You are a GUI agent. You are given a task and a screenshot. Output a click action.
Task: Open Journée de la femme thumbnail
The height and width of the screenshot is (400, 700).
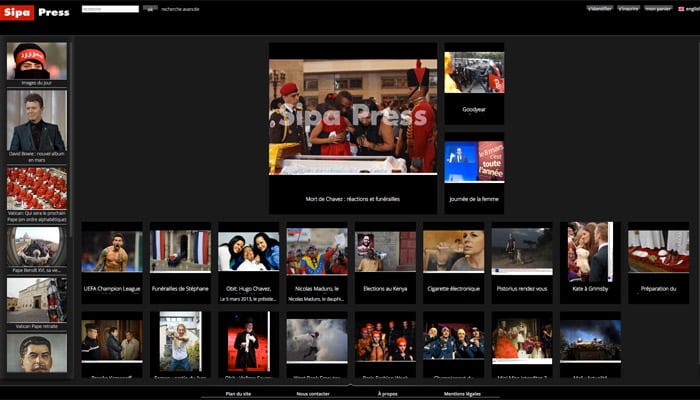coord(474,162)
